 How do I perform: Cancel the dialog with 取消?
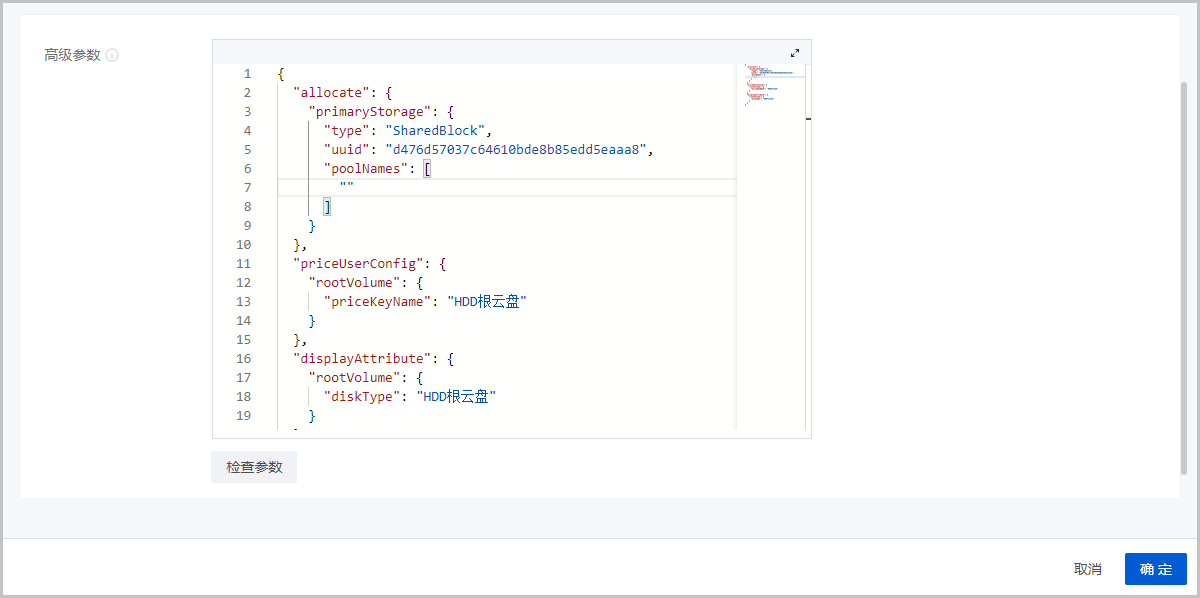[x=1087, y=569]
